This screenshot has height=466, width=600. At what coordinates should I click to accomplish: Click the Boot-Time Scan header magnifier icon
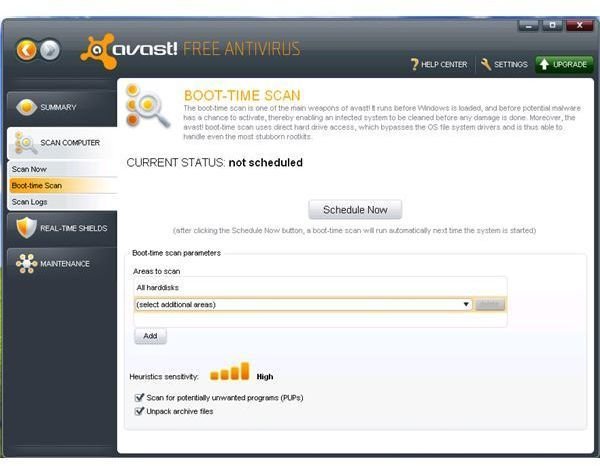tap(148, 107)
